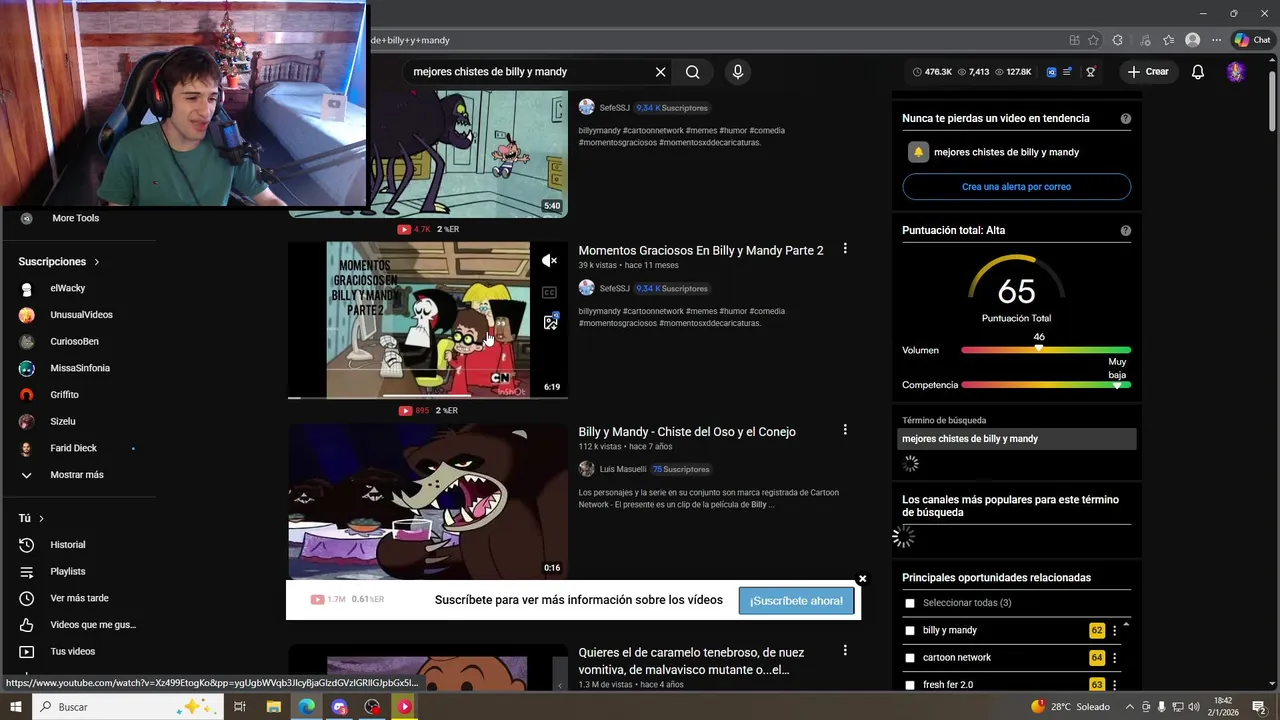The height and width of the screenshot is (720, 1280).
Task: Check the cartoon network keyword checkbox
Action: [910, 658]
